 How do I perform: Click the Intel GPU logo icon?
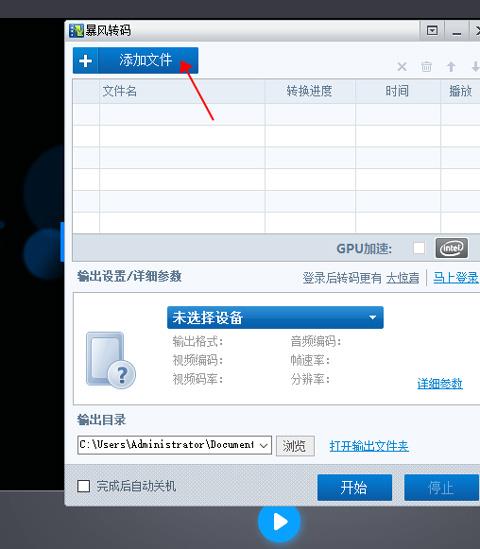tap(452, 248)
